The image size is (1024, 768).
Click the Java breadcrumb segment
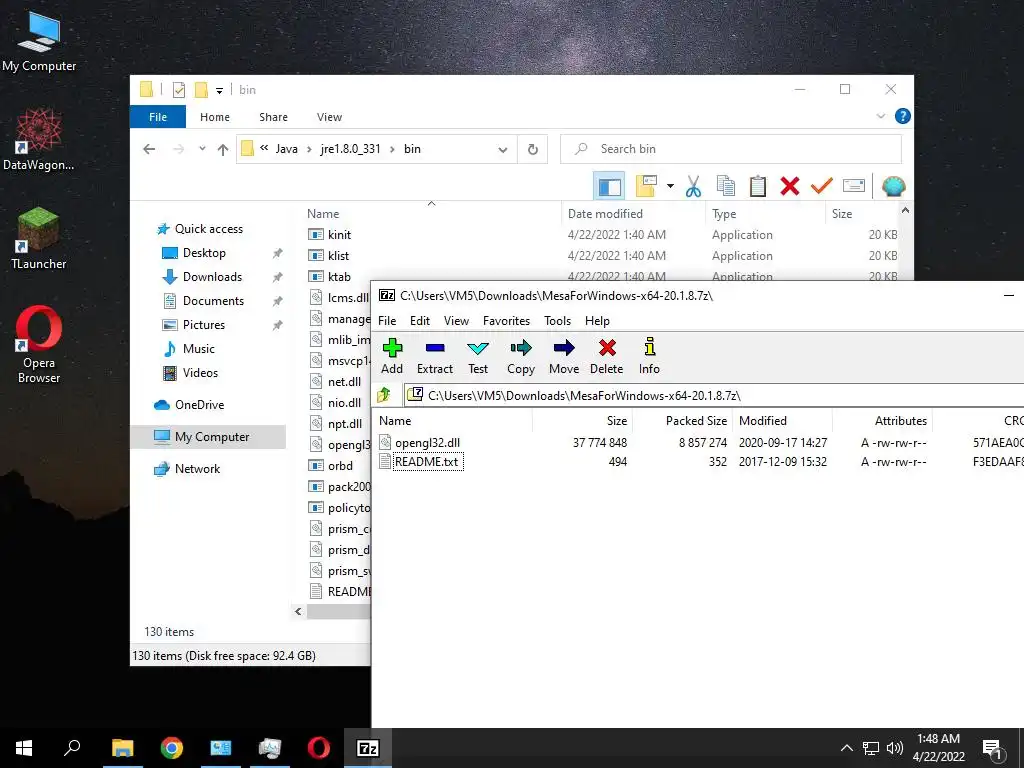[286, 149]
